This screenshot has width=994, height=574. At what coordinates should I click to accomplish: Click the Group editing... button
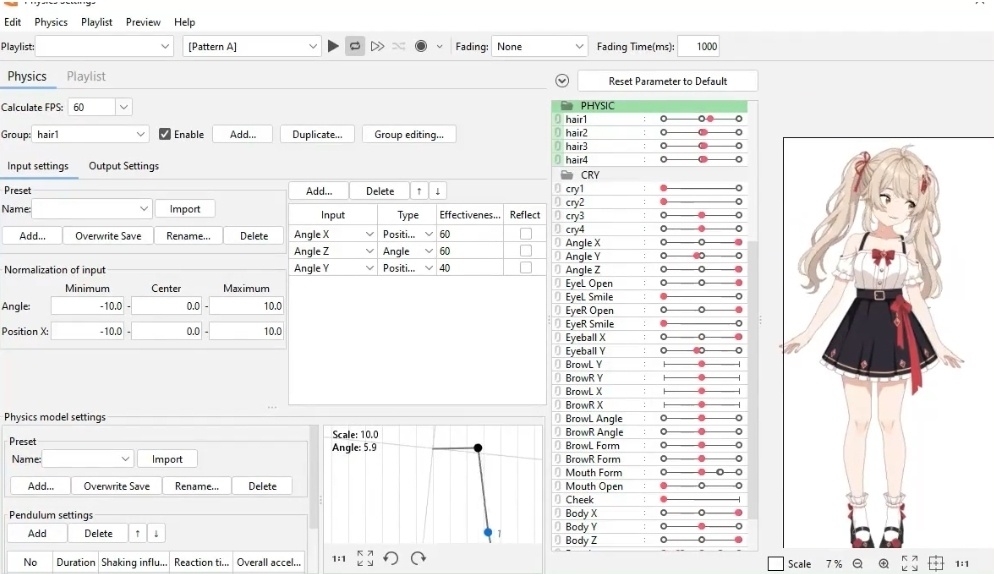click(409, 134)
